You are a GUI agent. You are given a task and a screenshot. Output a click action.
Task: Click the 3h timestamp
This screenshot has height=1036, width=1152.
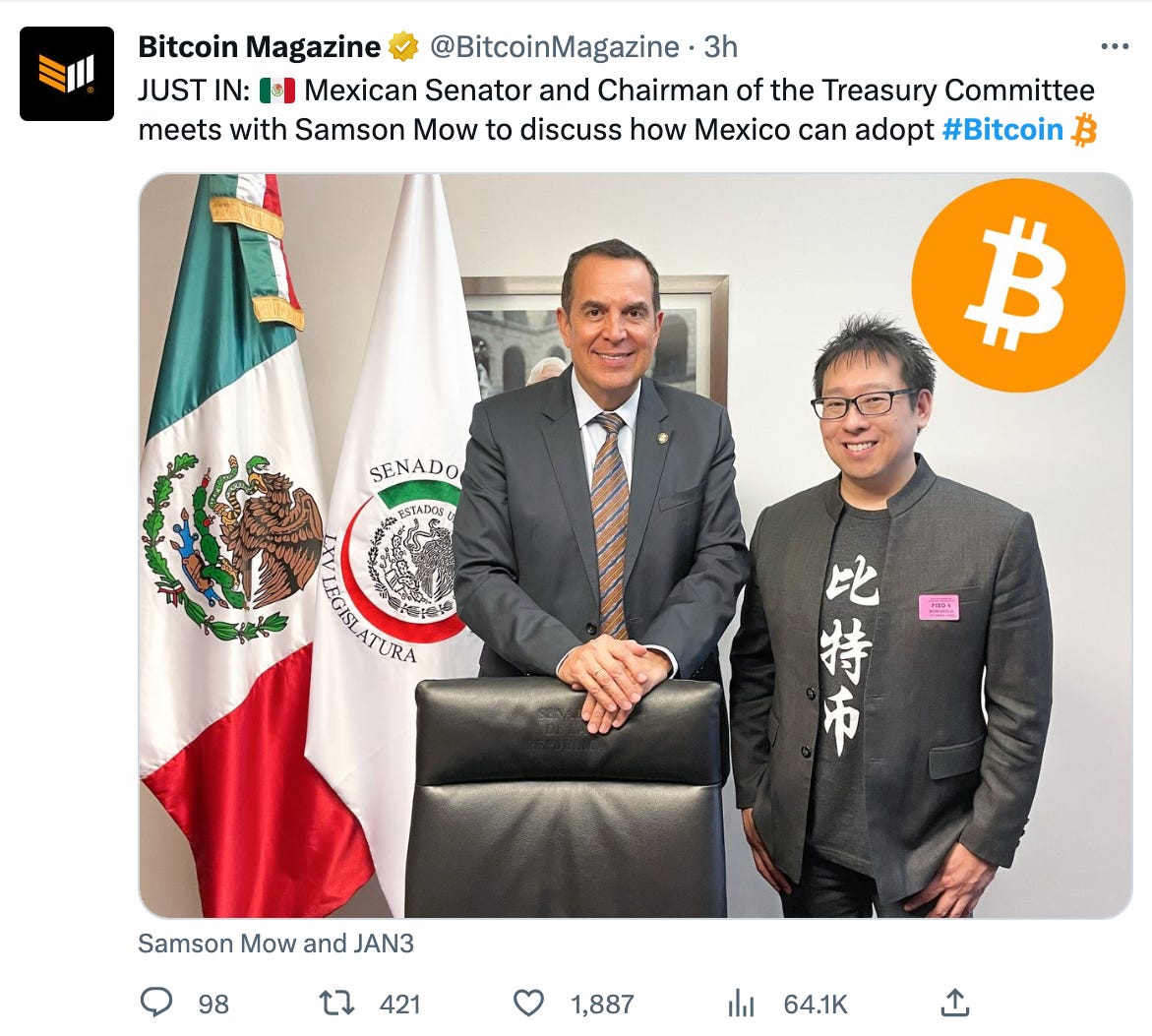pyautogui.click(x=720, y=47)
